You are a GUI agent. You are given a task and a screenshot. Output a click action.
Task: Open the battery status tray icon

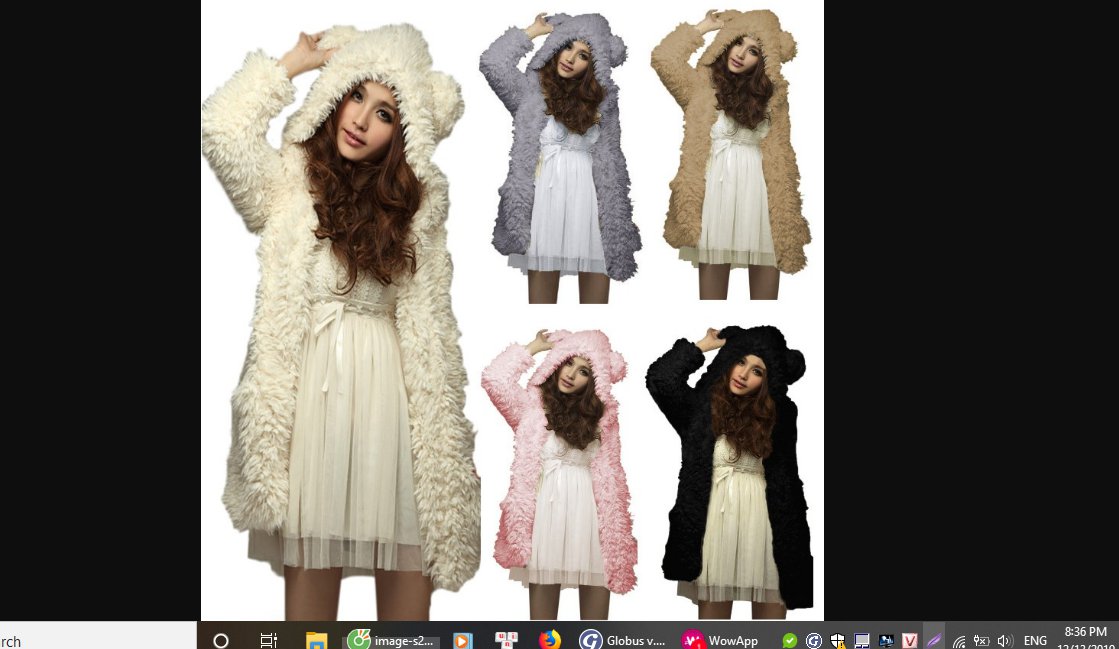pyautogui.click(x=981, y=641)
